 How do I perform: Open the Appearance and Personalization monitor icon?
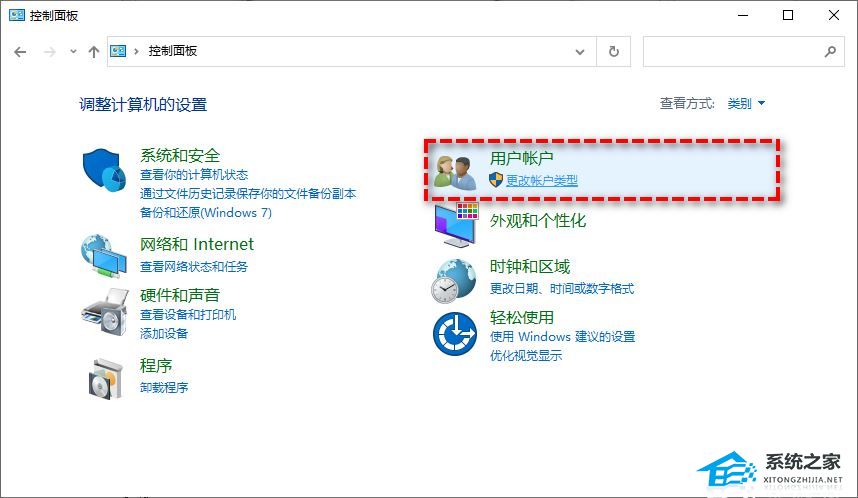pyautogui.click(x=456, y=224)
